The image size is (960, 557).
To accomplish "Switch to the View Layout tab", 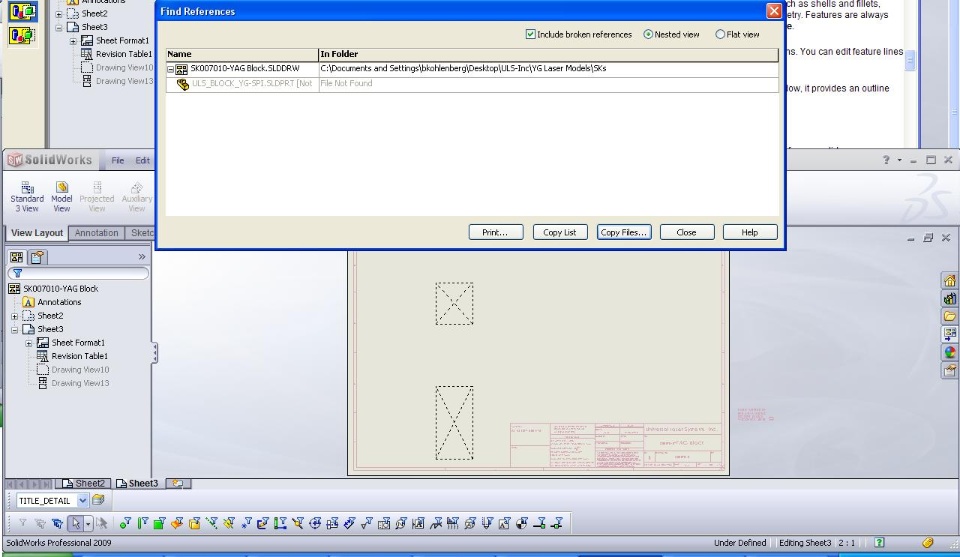I will tap(37, 233).
